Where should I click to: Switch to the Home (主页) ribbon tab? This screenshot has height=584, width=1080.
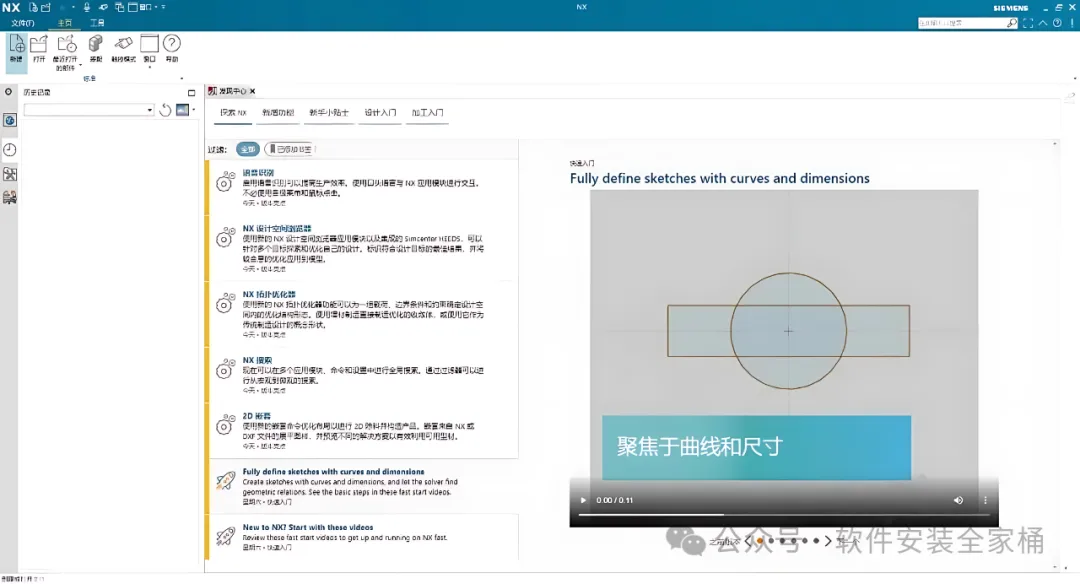(65, 23)
